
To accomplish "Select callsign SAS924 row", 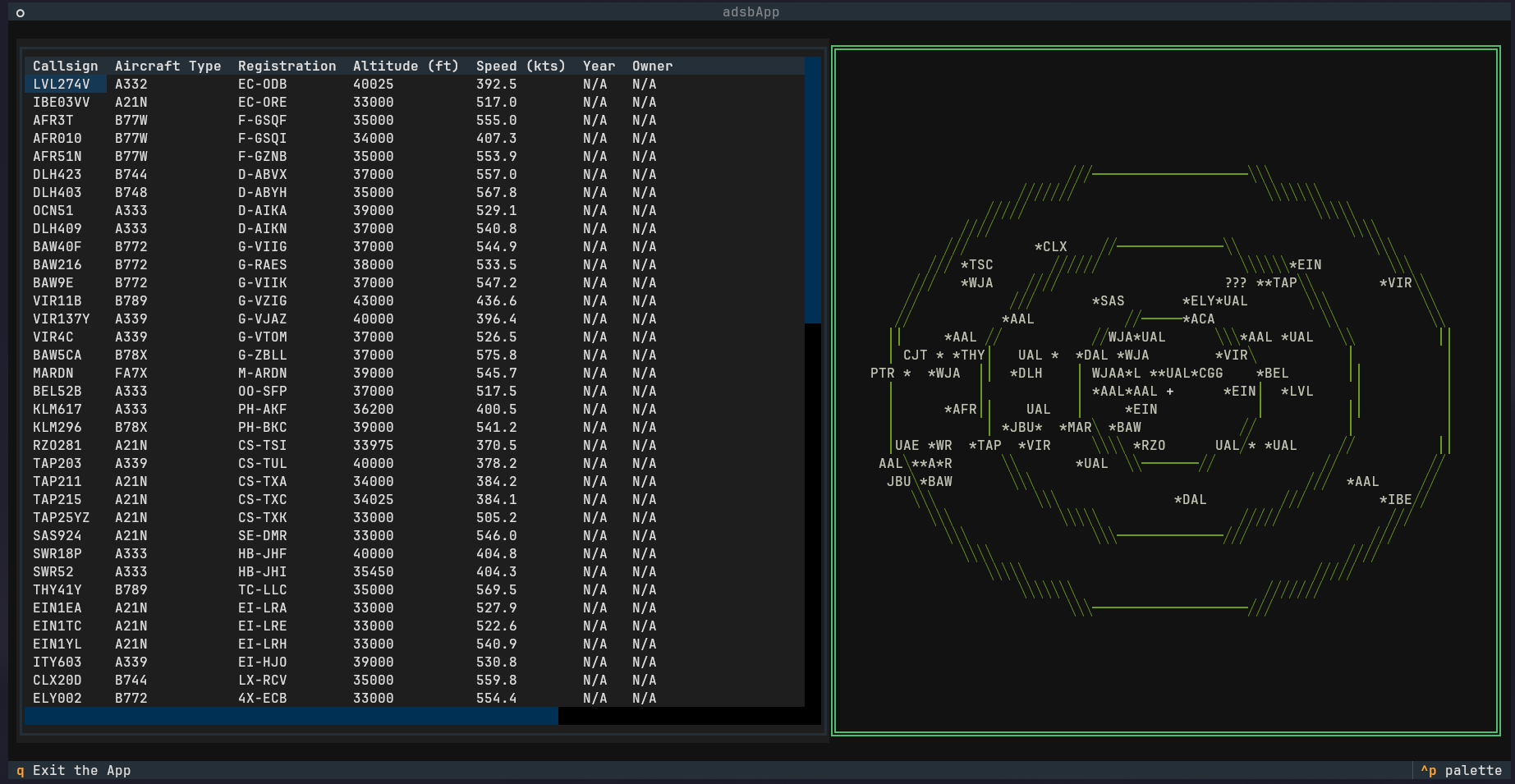I will [x=415, y=535].
